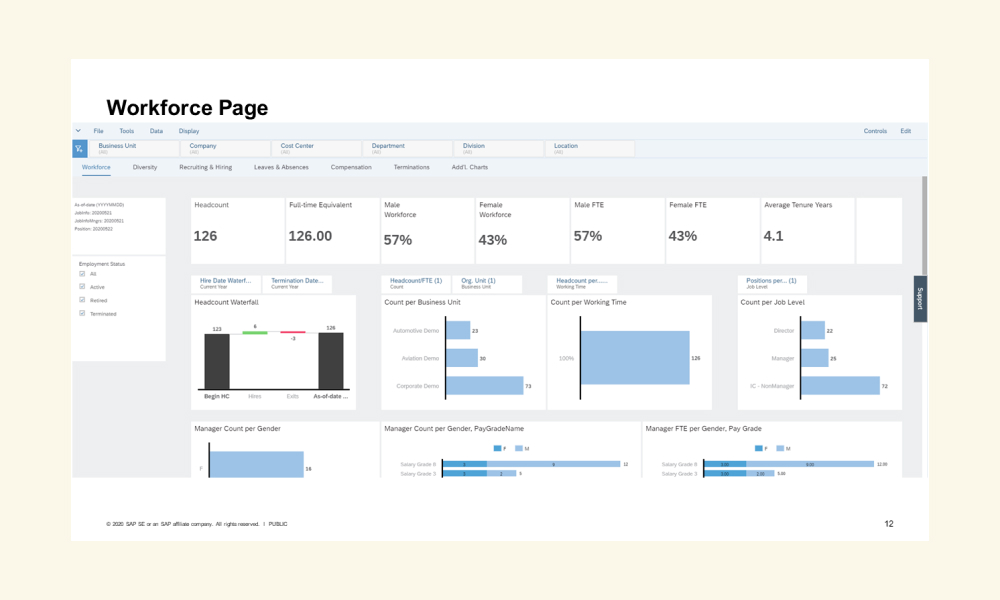Switch to the Compensation tab
Viewport: 1000px width, 600px height.
[x=351, y=167]
